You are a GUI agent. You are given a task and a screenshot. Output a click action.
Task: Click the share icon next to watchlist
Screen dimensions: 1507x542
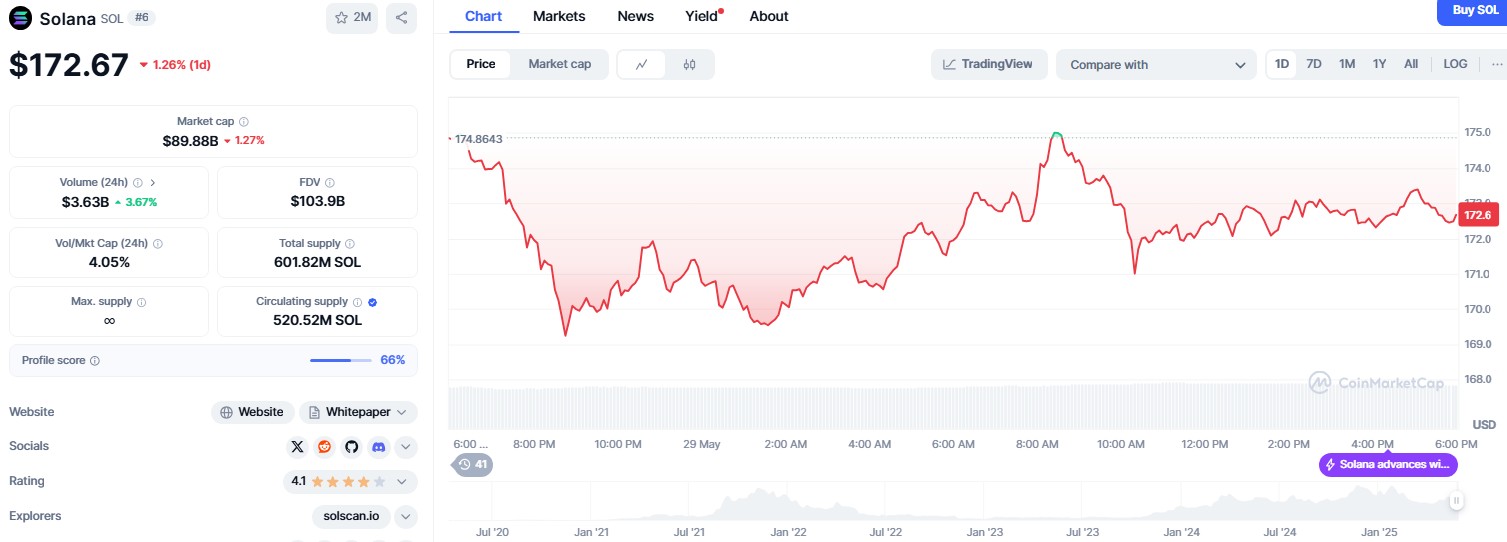coord(401,18)
